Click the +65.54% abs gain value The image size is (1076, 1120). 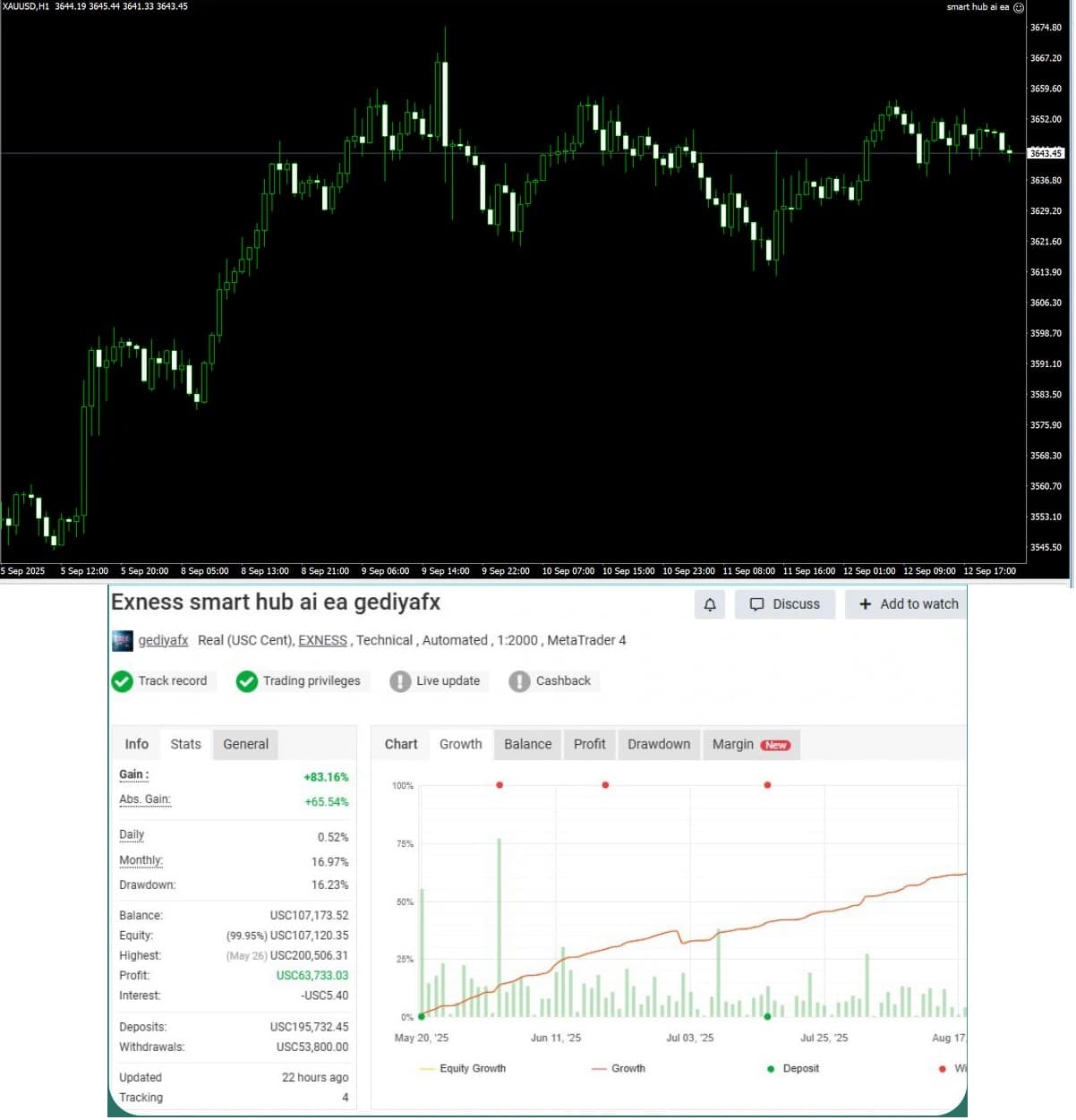click(327, 803)
